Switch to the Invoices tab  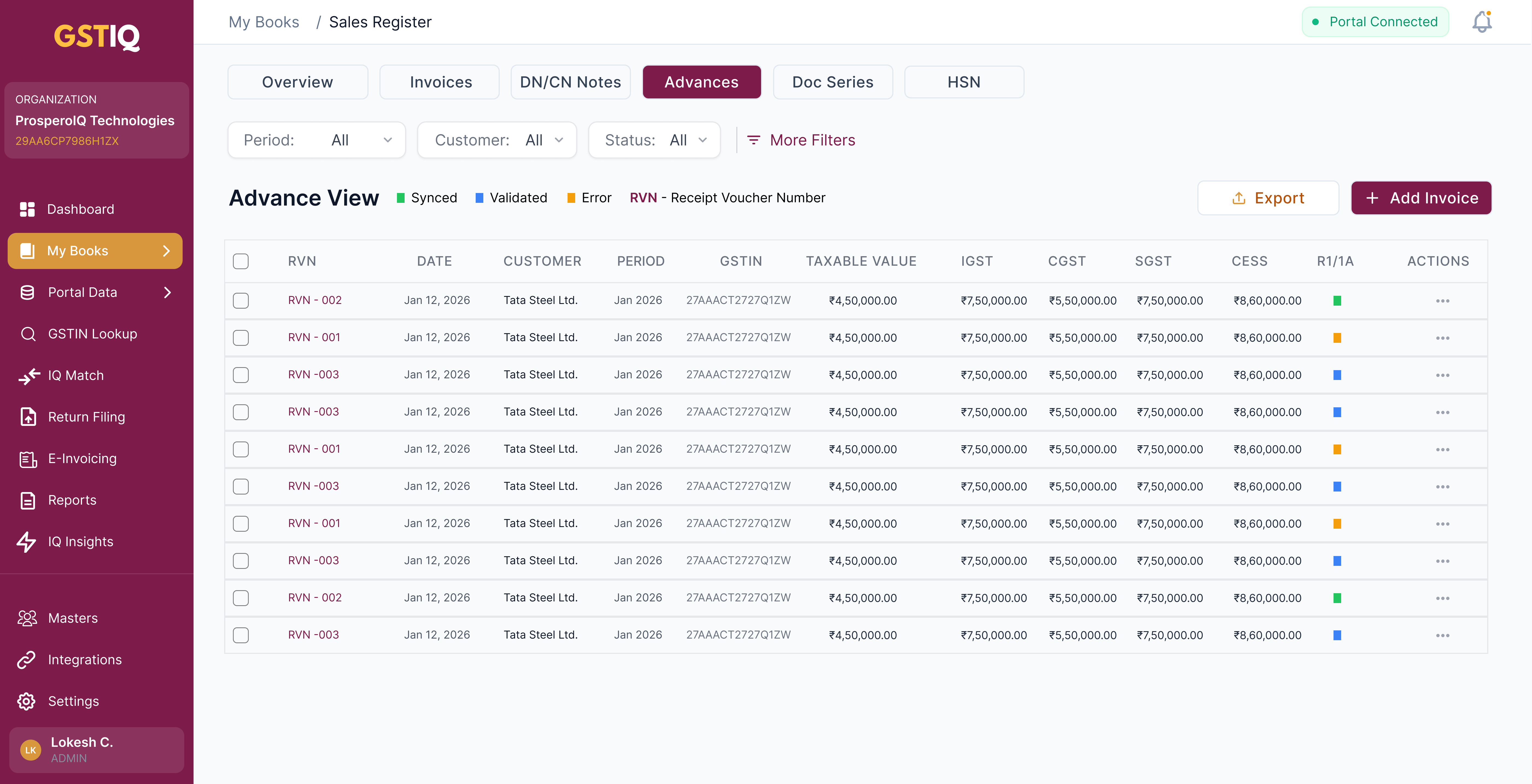(x=440, y=82)
